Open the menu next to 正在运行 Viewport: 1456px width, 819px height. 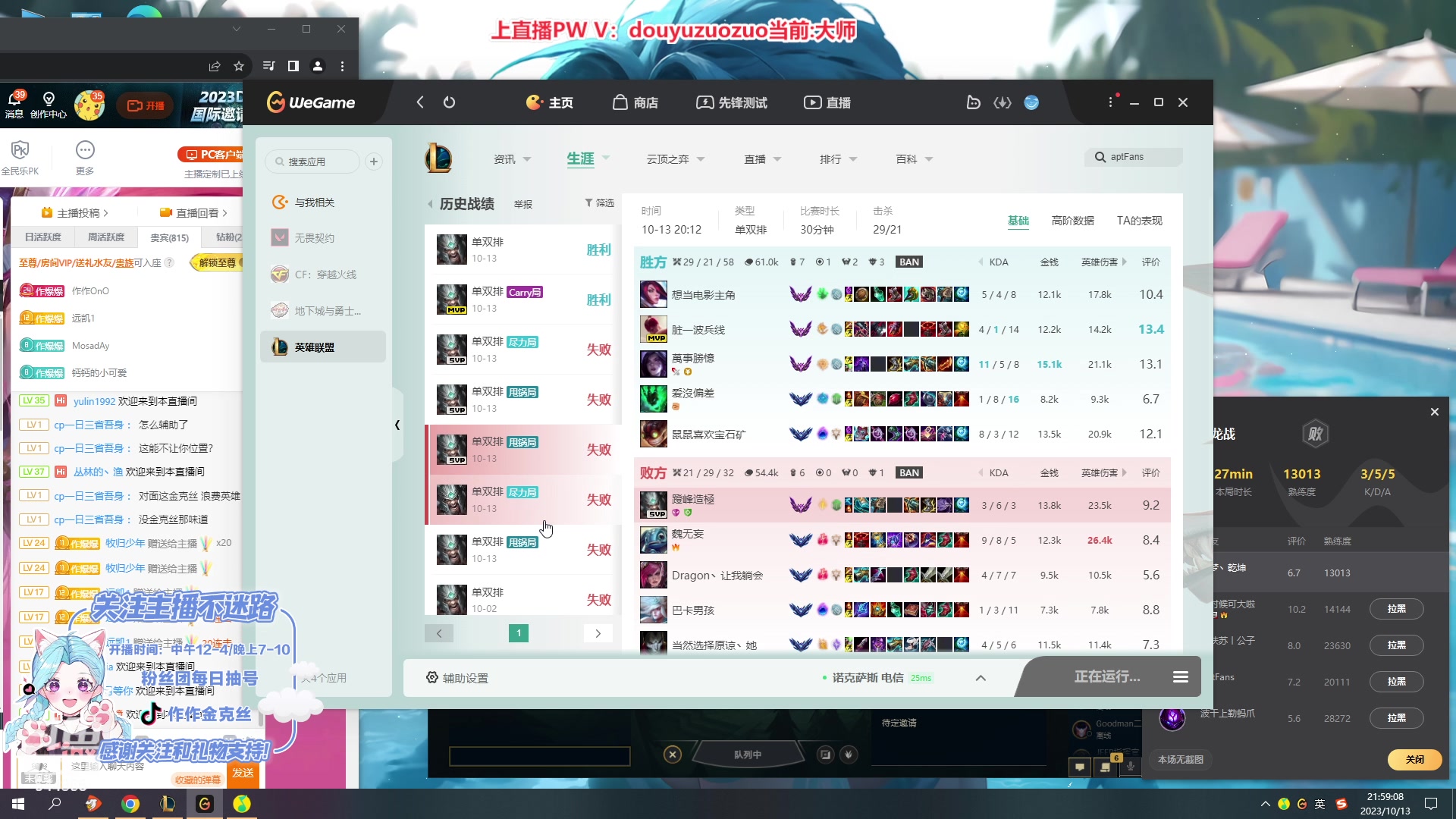(1181, 676)
